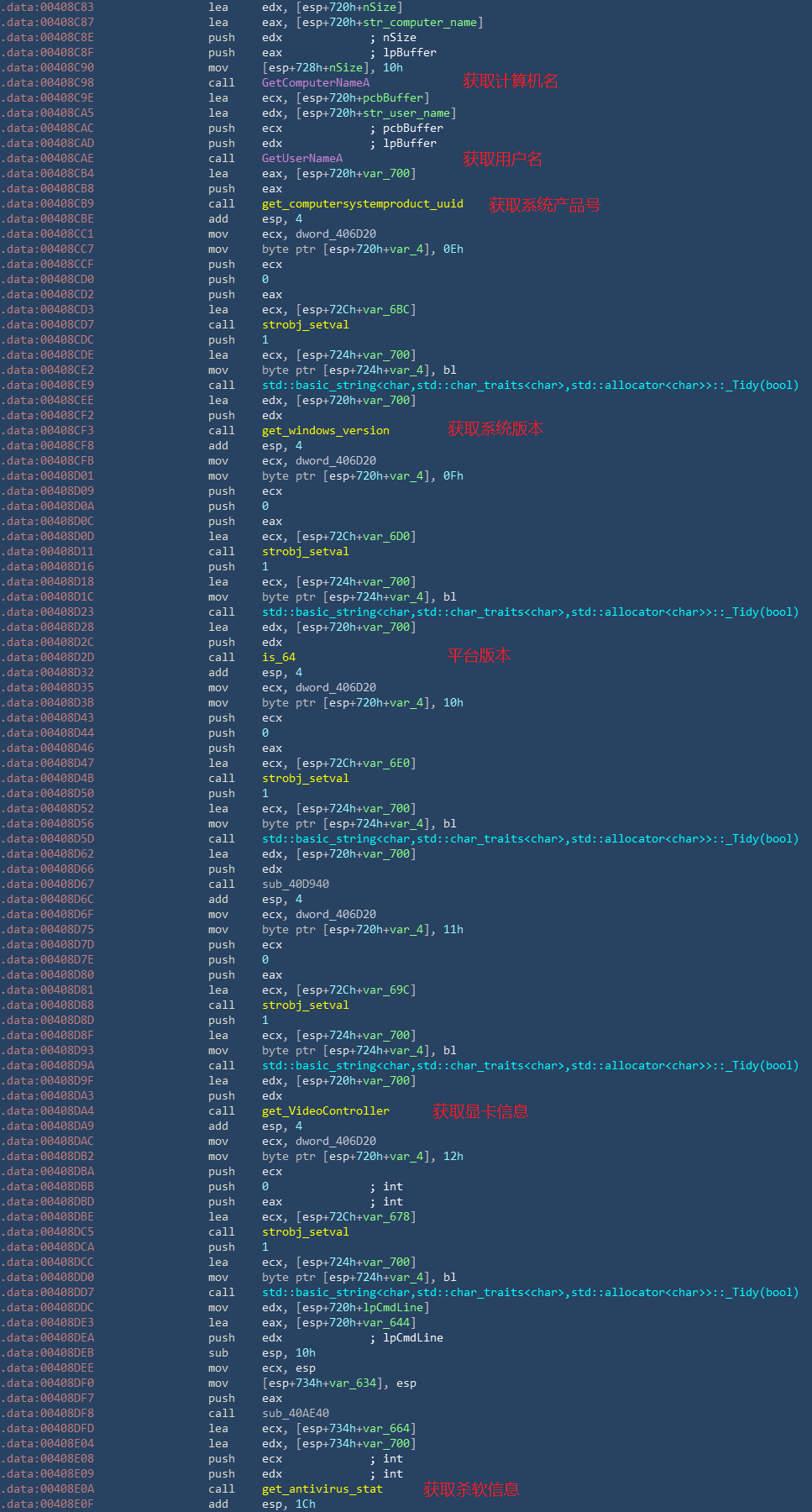
Task: Click the GetUserNameA function name
Action: coord(302,158)
